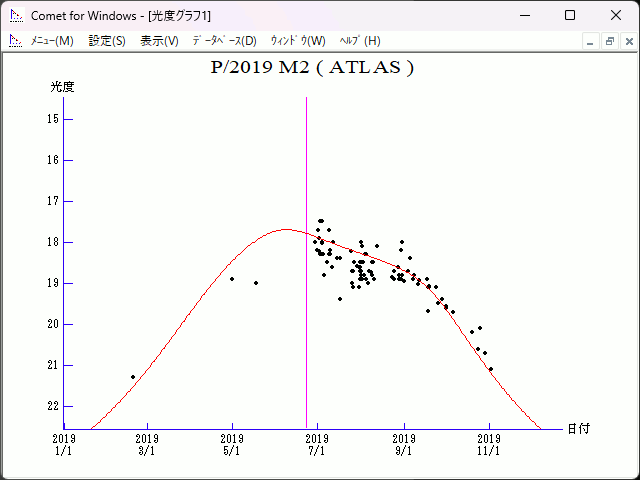Image resolution: width=640 pixels, height=480 pixels.
Task: Maximize the Comet for Windows window
Action: tap(570, 15)
